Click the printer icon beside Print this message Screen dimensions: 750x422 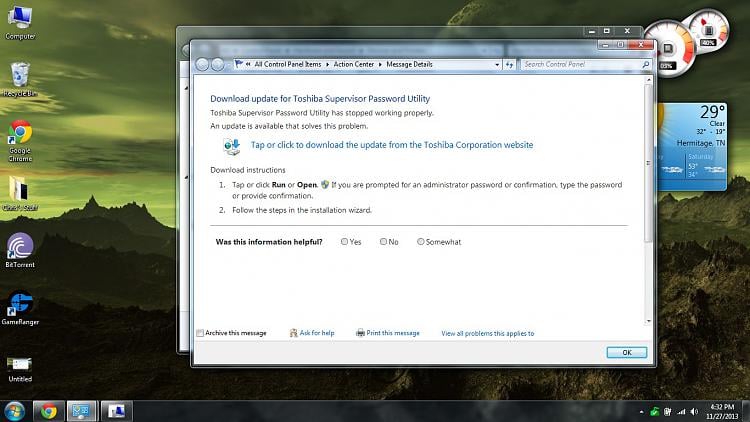pos(360,333)
